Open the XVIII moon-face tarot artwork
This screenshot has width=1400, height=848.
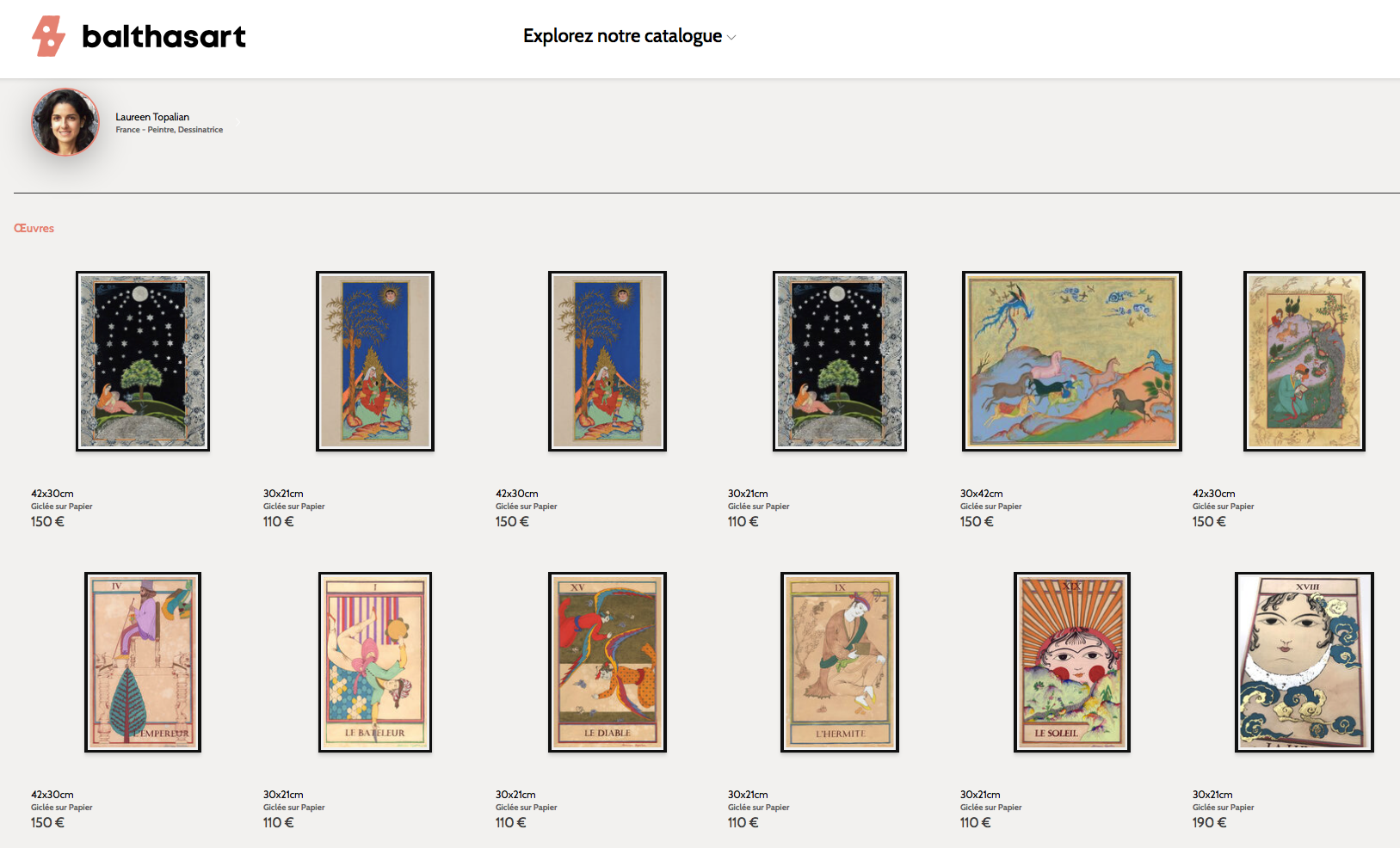click(x=1304, y=662)
